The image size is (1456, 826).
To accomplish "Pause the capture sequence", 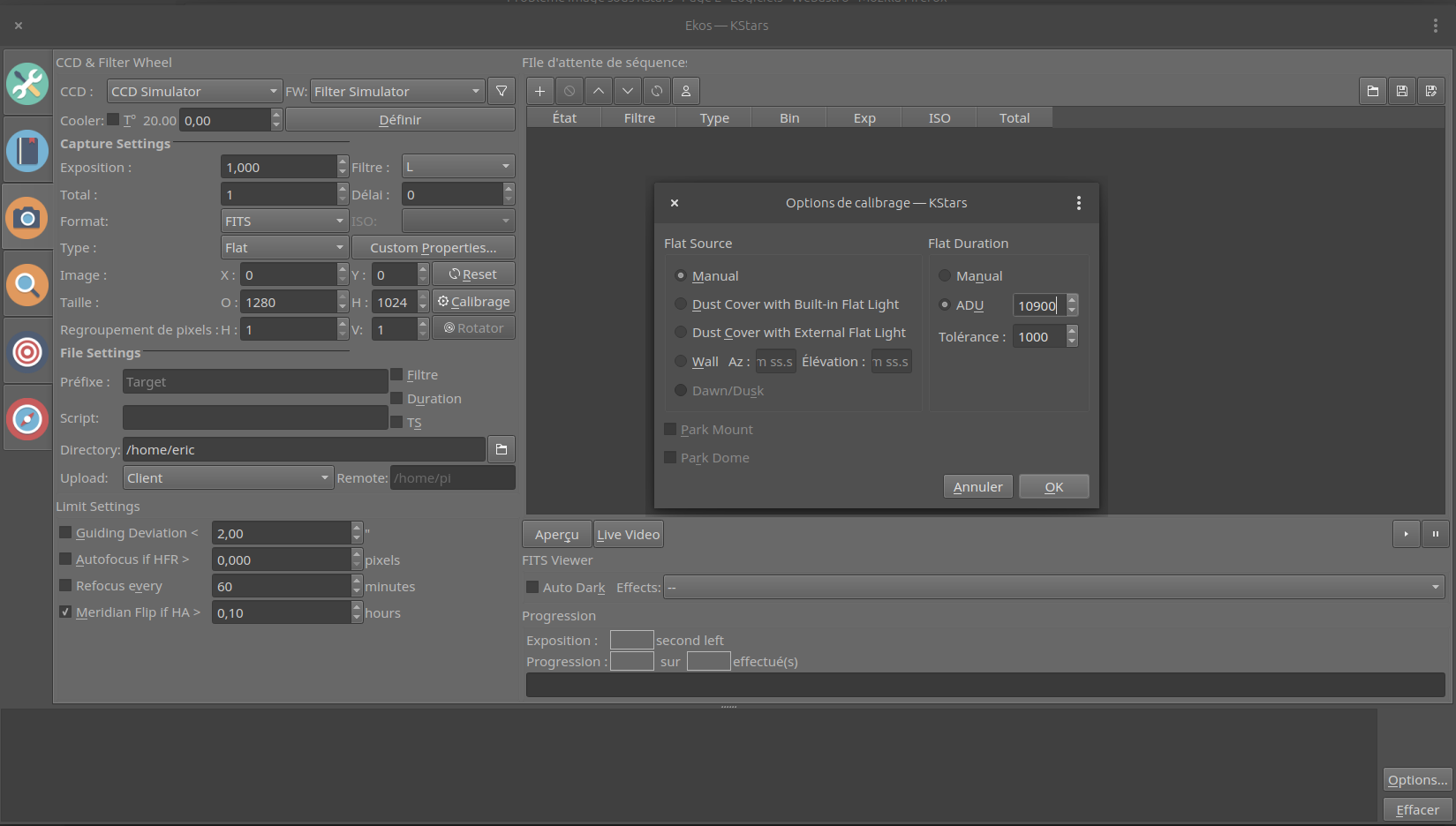I will pos(1436,534).
